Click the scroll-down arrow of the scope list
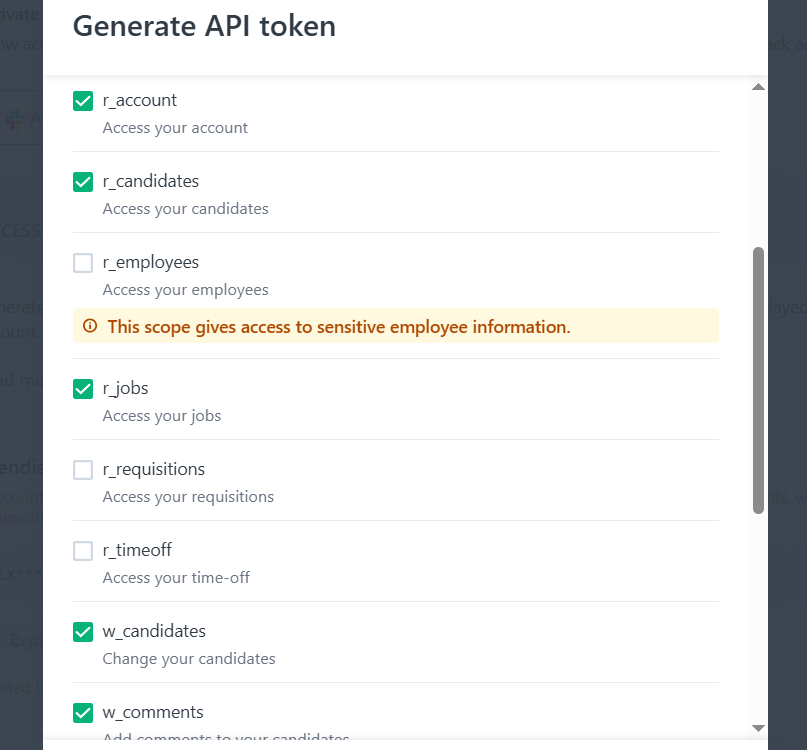The height and width of the screenshot is (750, 807). click(x=758, y=728)
